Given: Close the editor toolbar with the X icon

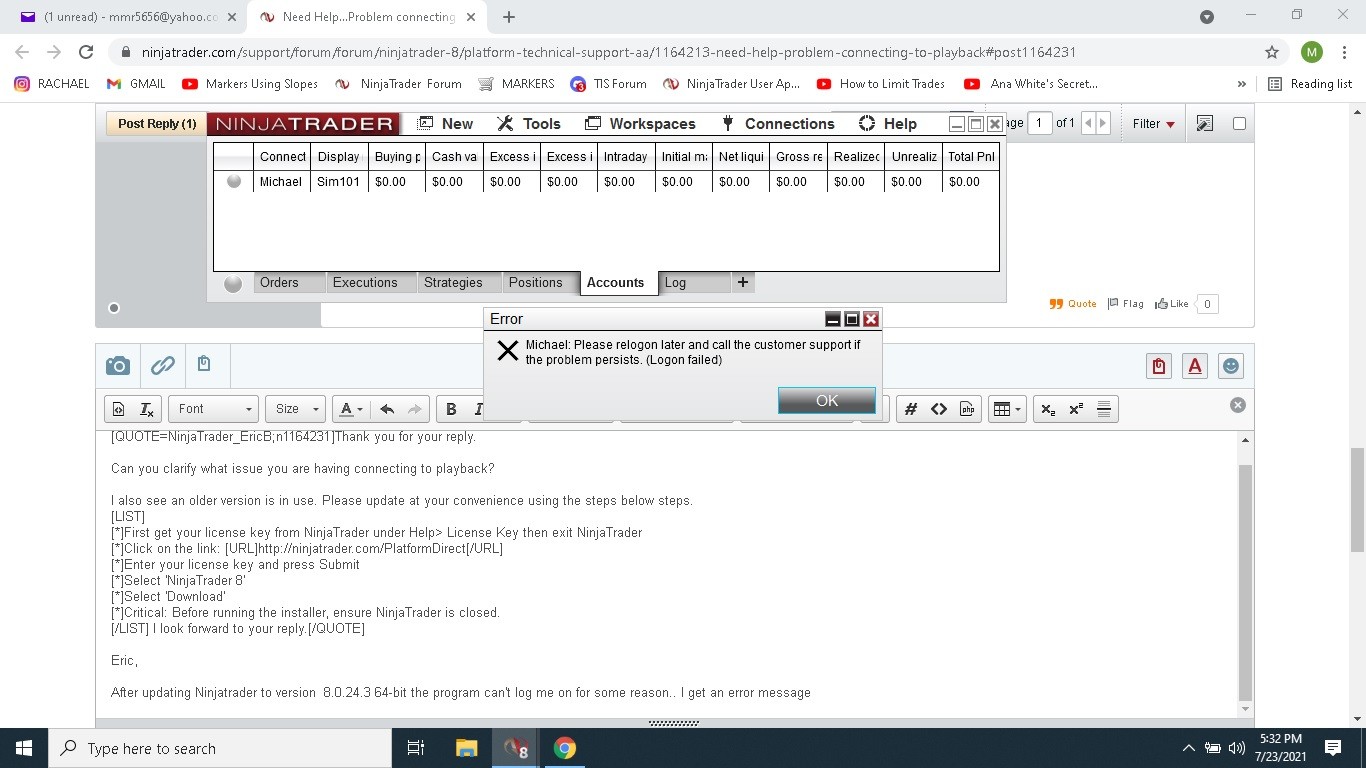Looking at the screenshot, I should point(1237,405).
